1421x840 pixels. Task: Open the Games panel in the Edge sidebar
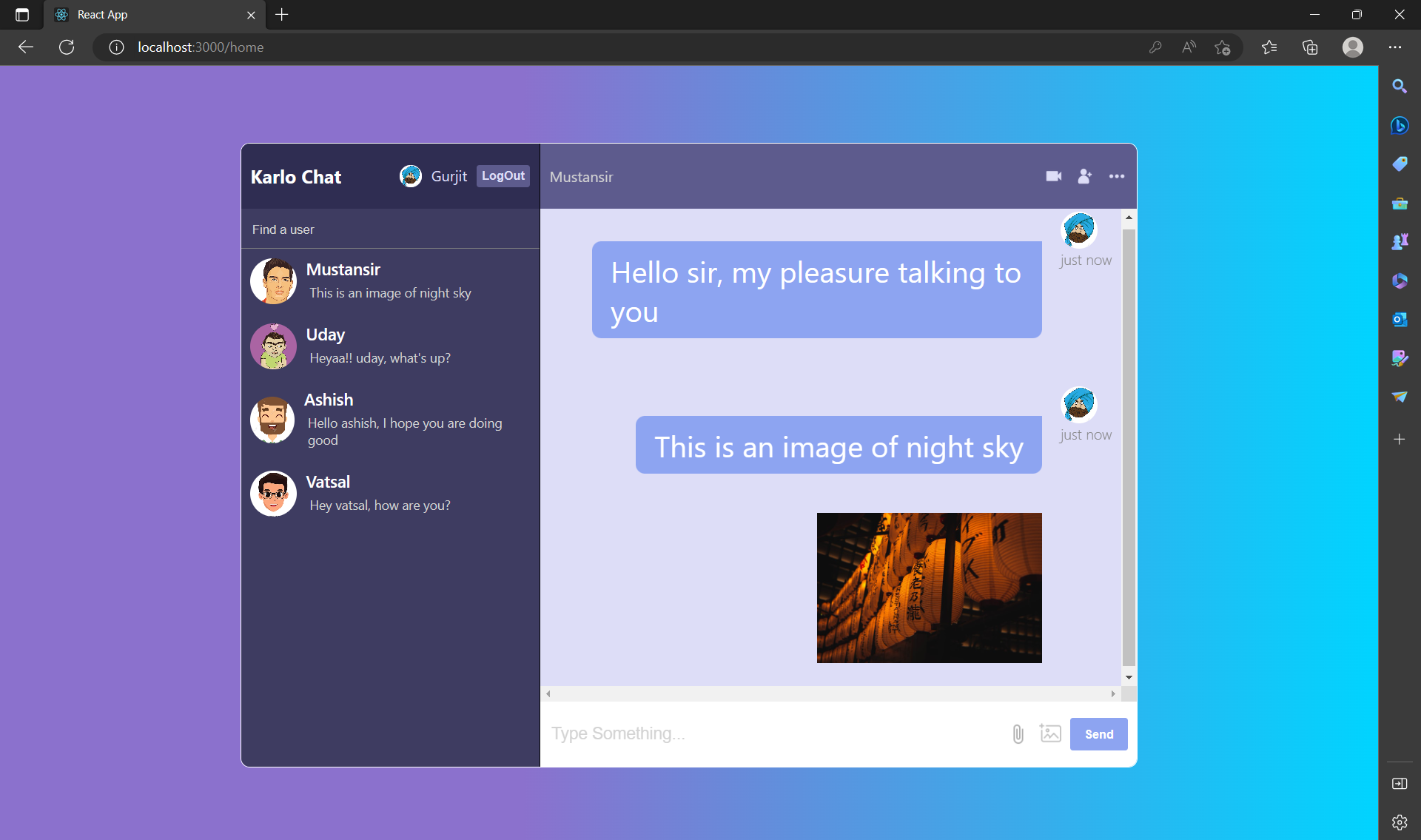point(1400,241)
